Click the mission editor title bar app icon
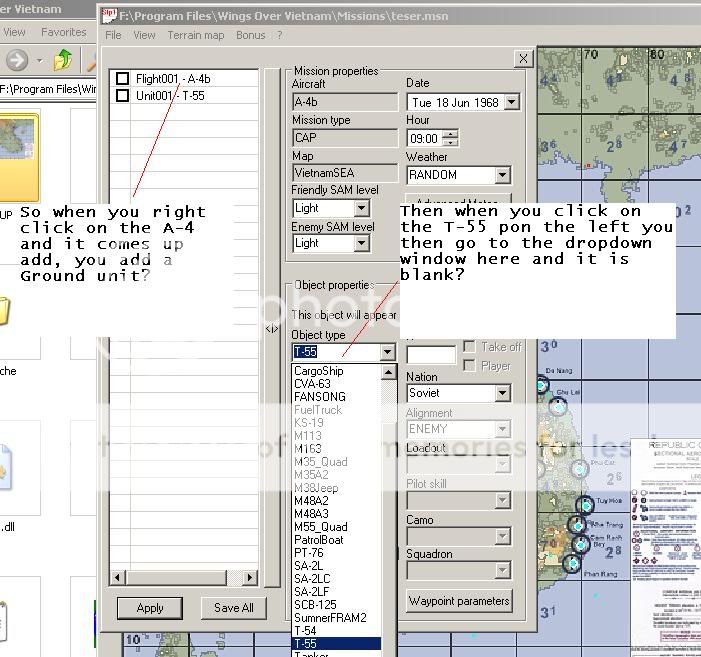701x657 pixels. (109, 16)
